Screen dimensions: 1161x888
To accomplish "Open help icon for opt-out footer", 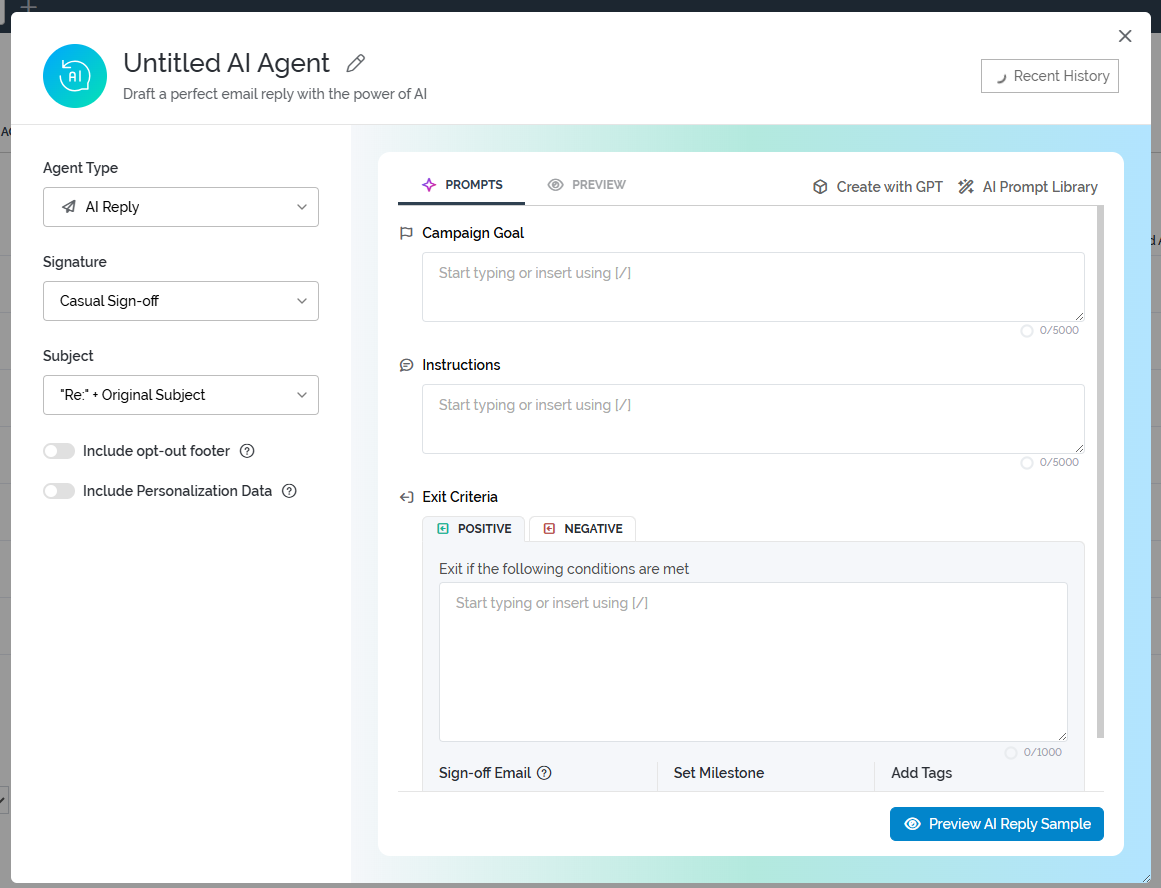I will click(x=247, y=451).
